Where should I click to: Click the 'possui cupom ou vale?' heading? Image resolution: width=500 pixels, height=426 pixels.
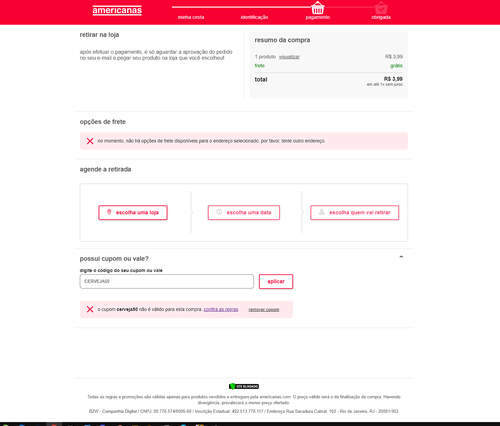[114, 259]
